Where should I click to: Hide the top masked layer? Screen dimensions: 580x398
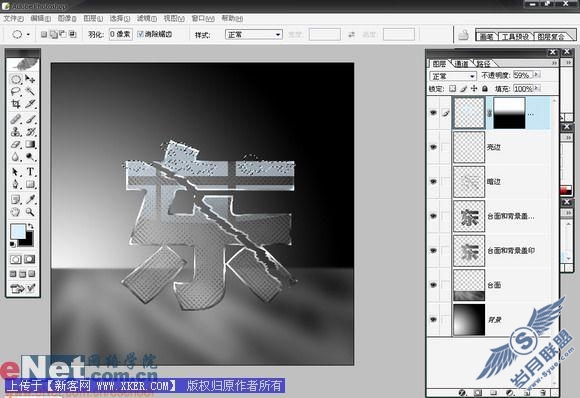pyautogui.click(x=433, y=113)
